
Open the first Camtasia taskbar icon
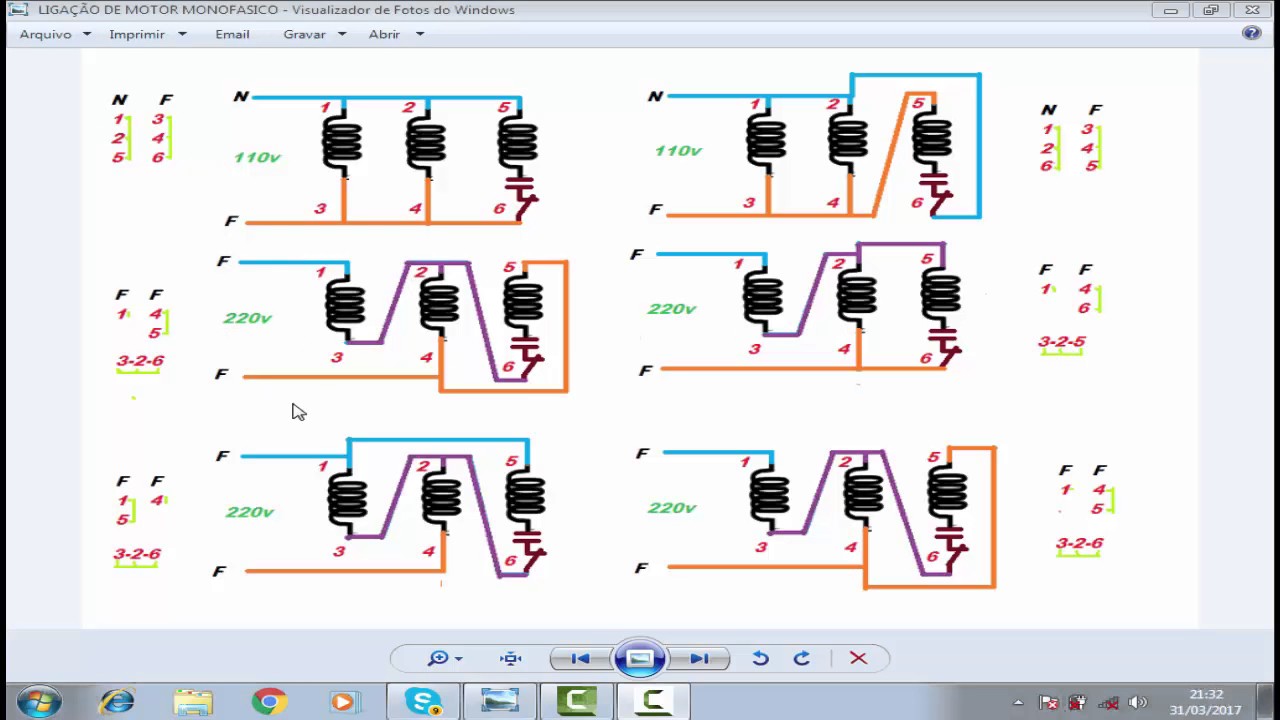576,701
